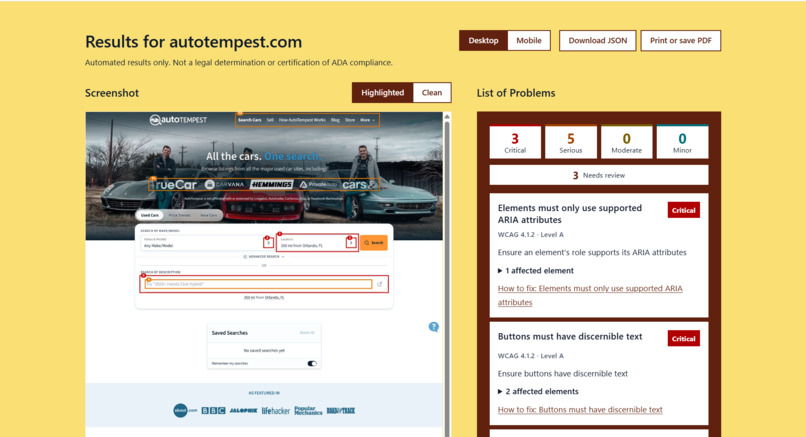The width and height of the screenshot is (806, 437).
Task: Click the Download JSON button
Action: point(597,41)
